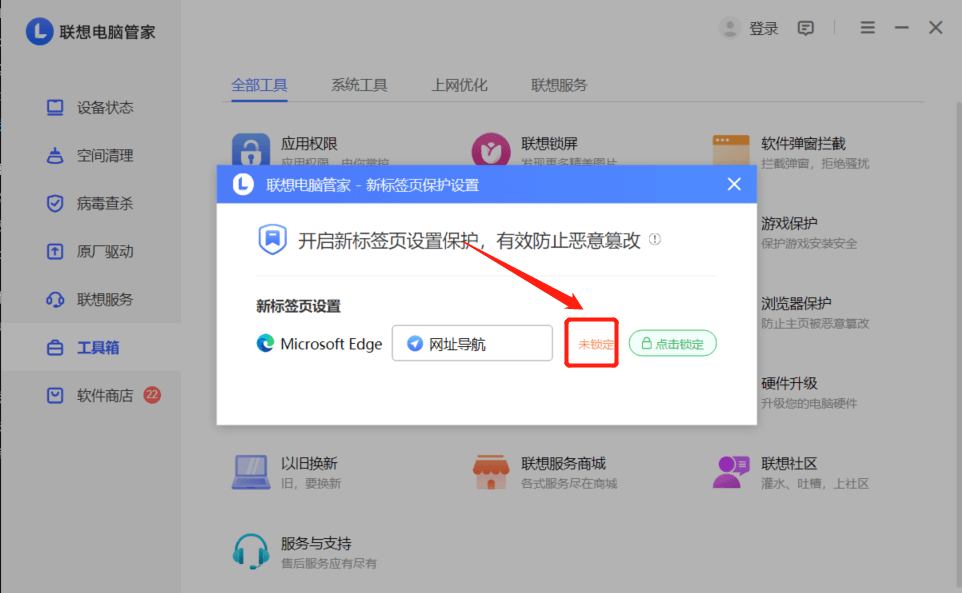Screen dimensions: 962x593
Task: Close the 新标签页保护设置 dialog
Action: pyautogui.click(x=734, y=184)
